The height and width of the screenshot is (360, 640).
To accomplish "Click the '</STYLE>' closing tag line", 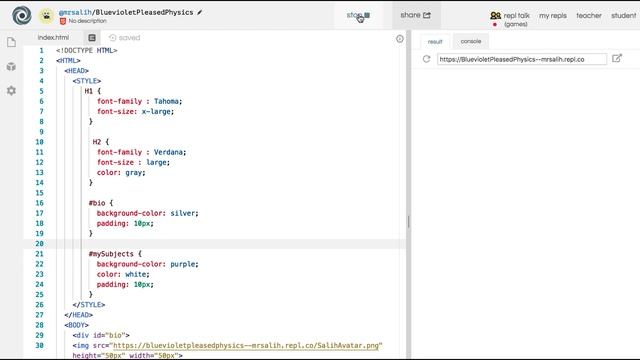I will click(89, 305).
